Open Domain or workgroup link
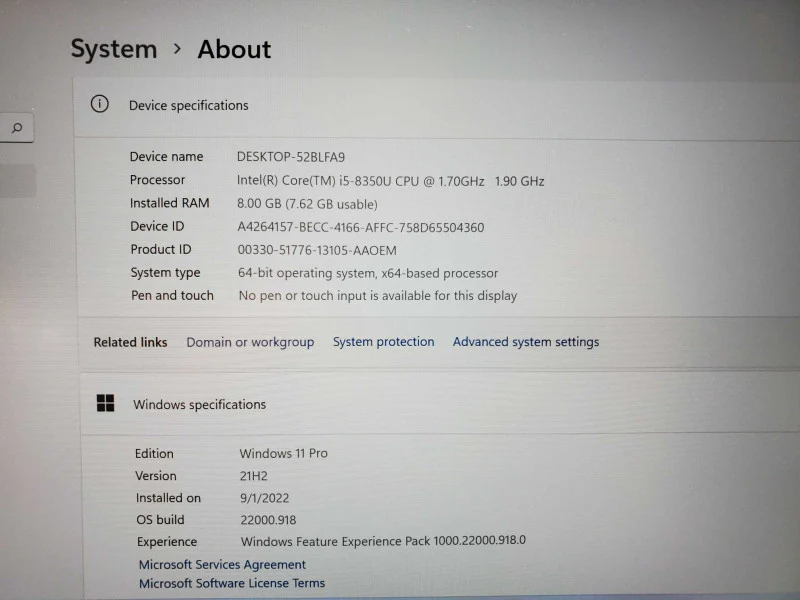The height and width of the screenshot is (600, 800). [x=250, y=342]
